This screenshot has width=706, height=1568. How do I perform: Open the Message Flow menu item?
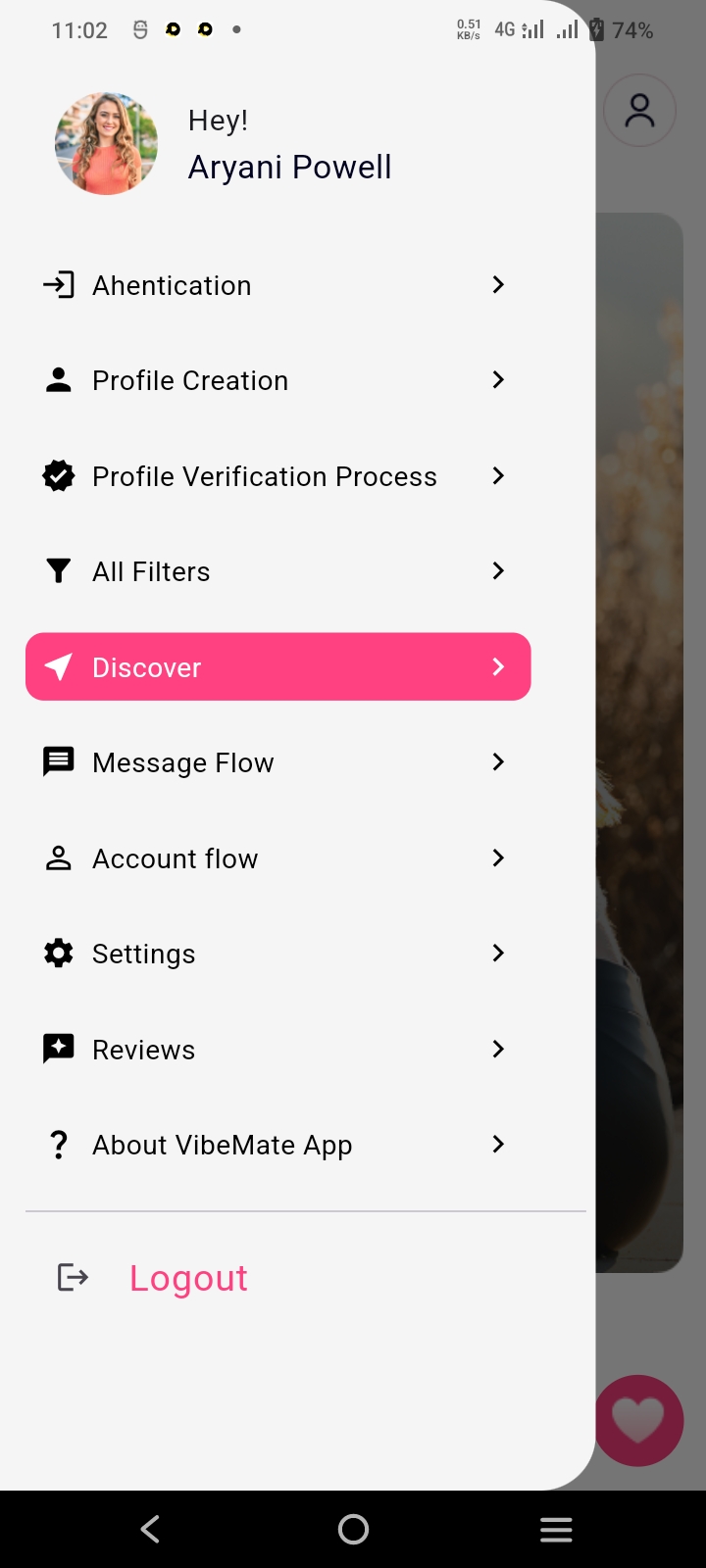pyautogui.click(x=182, y=761)
